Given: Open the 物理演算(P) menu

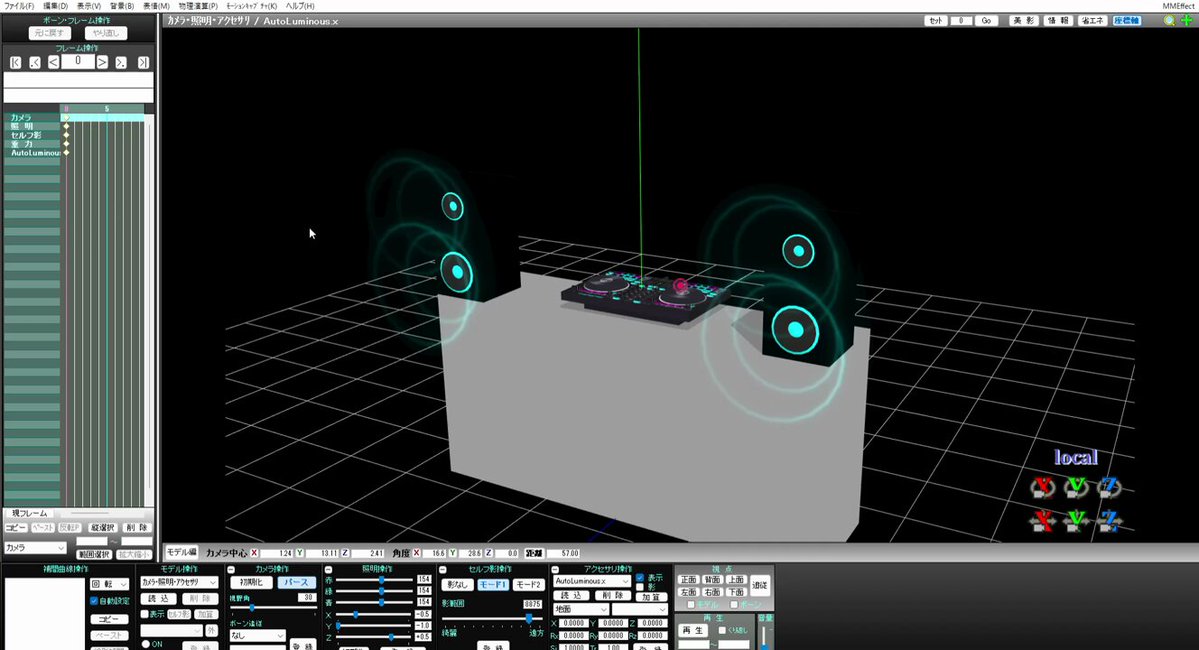Looking at the screenshot, I should click(198, 5).
